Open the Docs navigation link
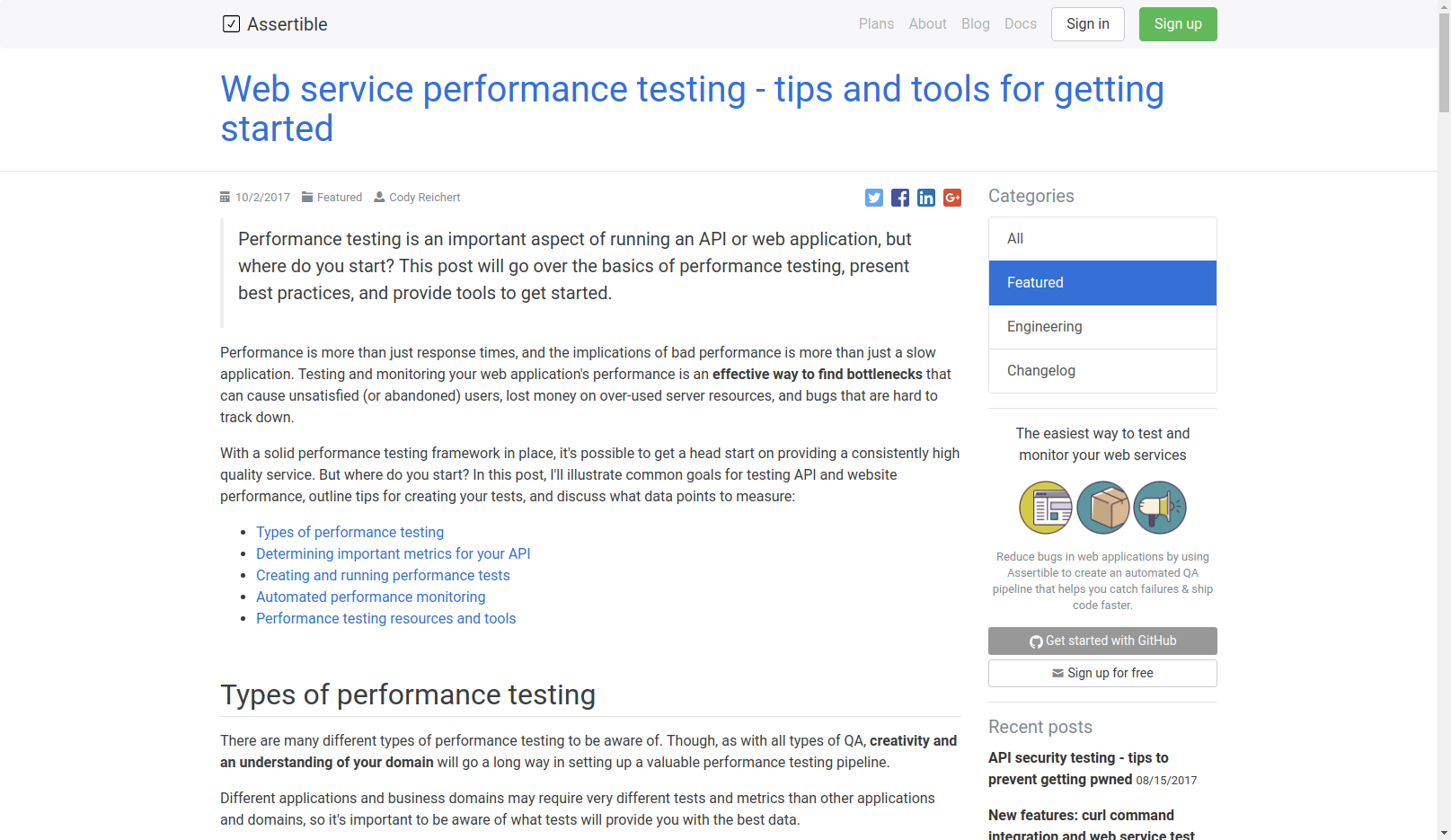 (1021, 24)
